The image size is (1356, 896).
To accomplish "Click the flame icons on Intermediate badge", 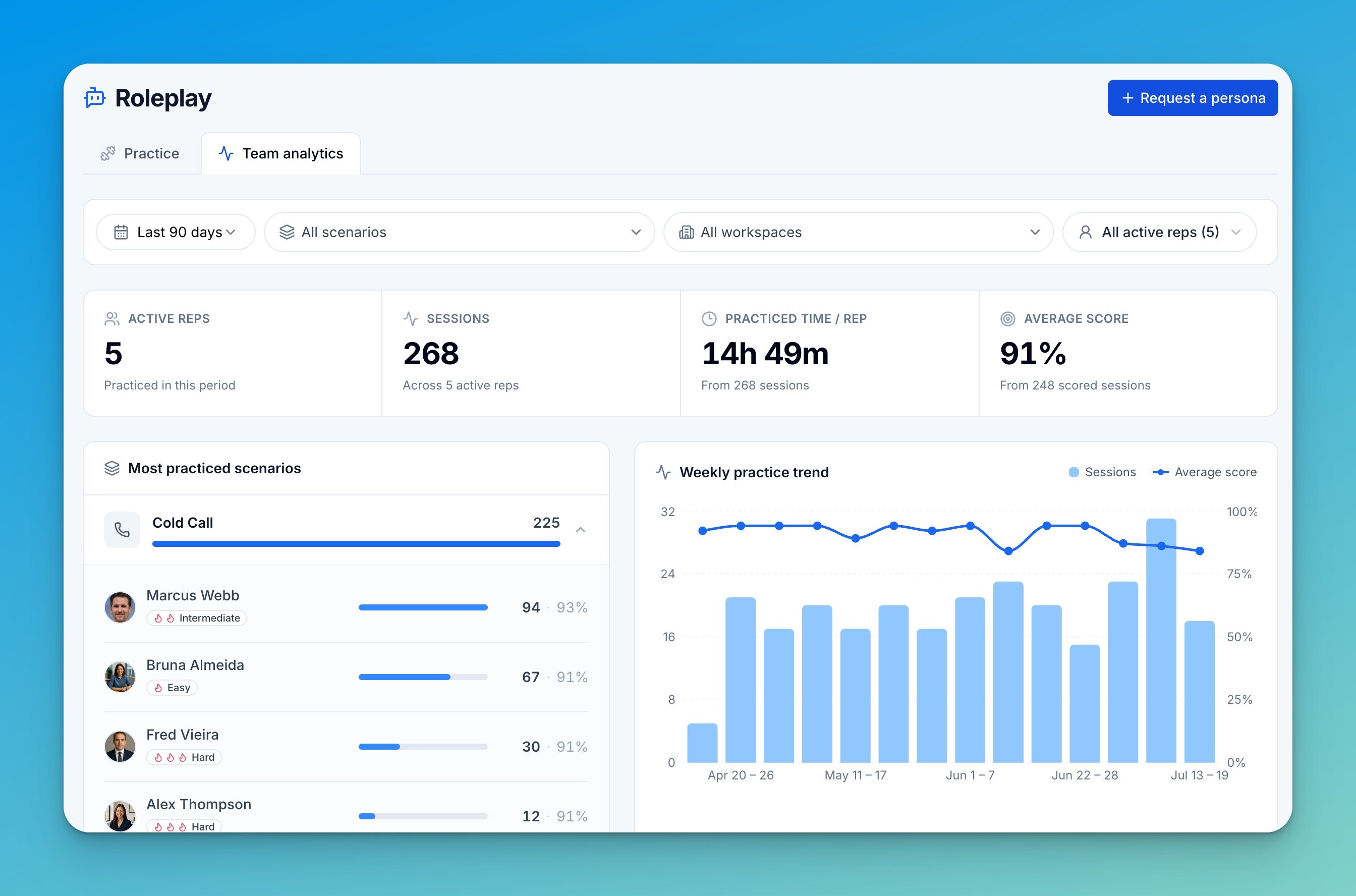I will (164, 619).
